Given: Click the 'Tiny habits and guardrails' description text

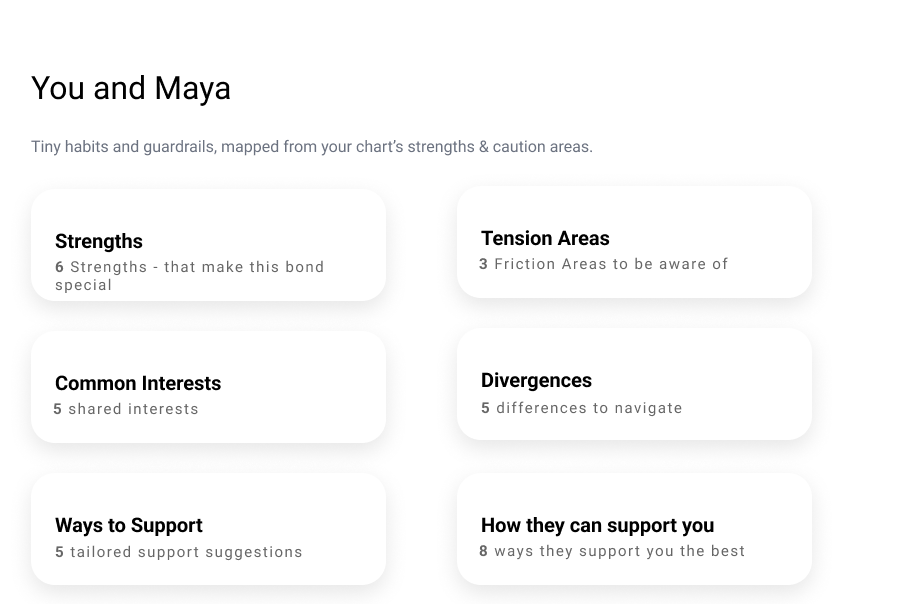Looking at the screenshot, I should 311,147.
